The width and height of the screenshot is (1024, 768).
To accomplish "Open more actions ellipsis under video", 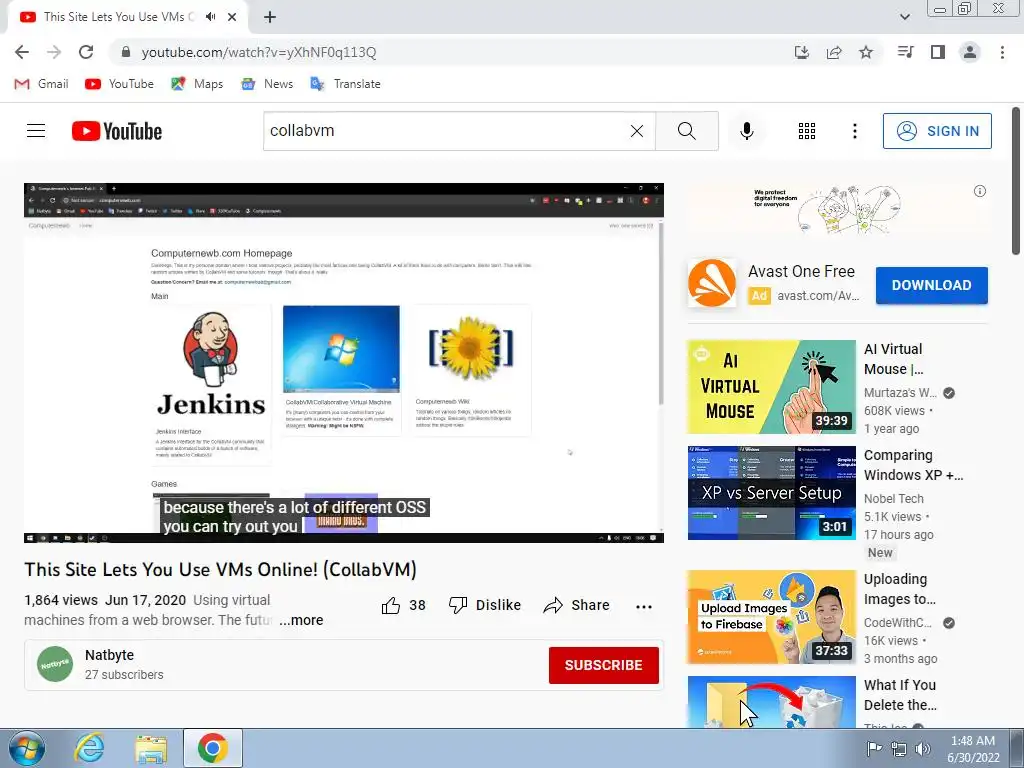I will pyautogui.click(x=643, y=606).
